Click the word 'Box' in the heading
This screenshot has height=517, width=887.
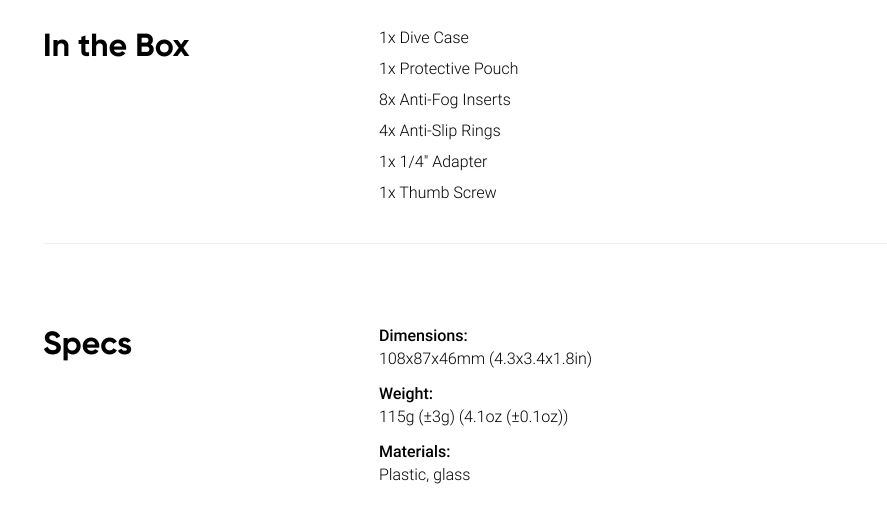point(162,45)
